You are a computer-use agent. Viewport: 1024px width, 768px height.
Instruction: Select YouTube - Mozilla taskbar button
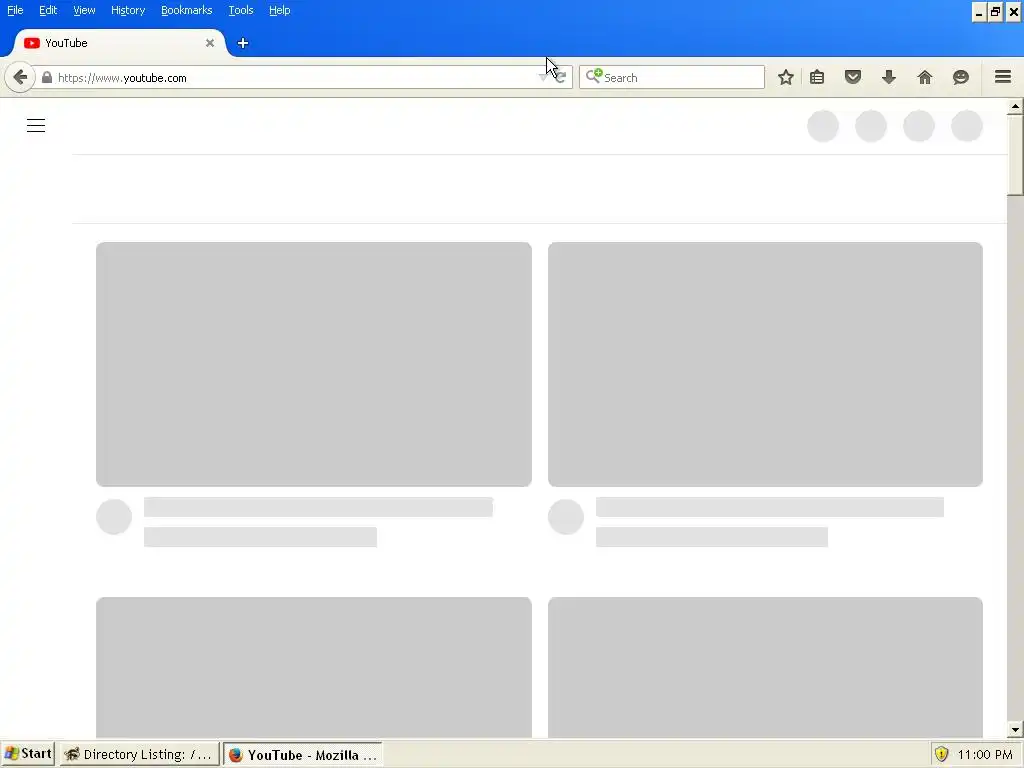[302, 755]
